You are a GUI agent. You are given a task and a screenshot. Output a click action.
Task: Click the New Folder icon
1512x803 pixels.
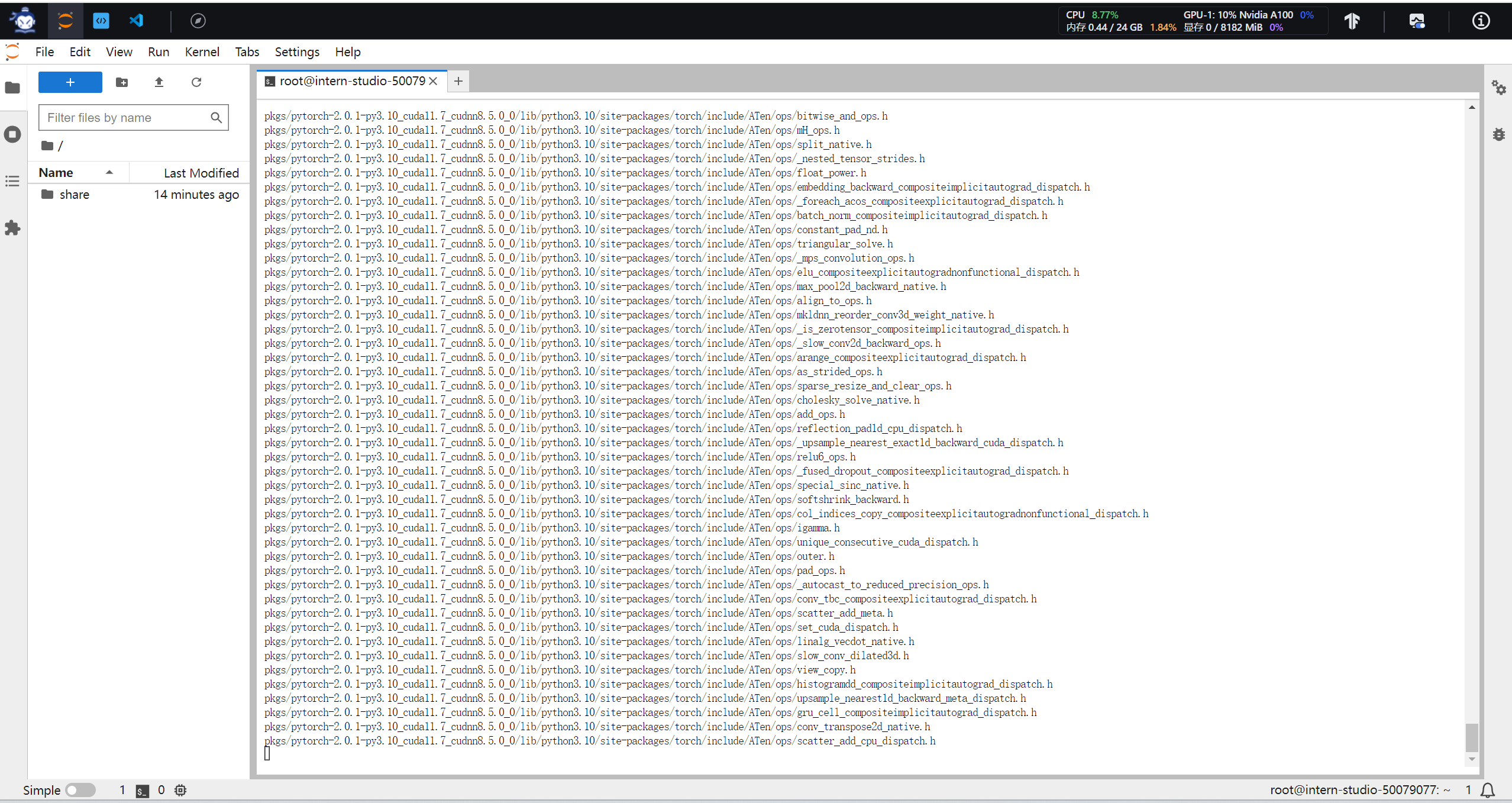click(x=122, y=82)
